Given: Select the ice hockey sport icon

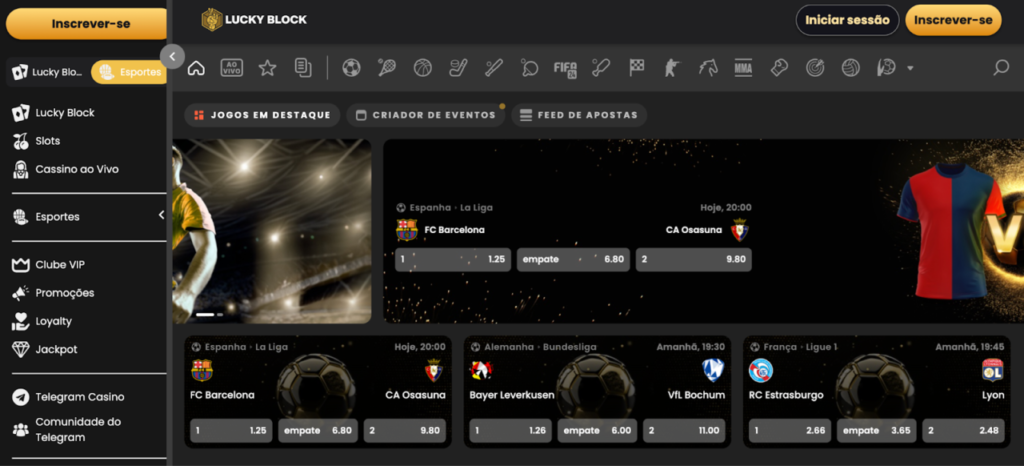Looking at the screenshot, I should coord(458,68).
